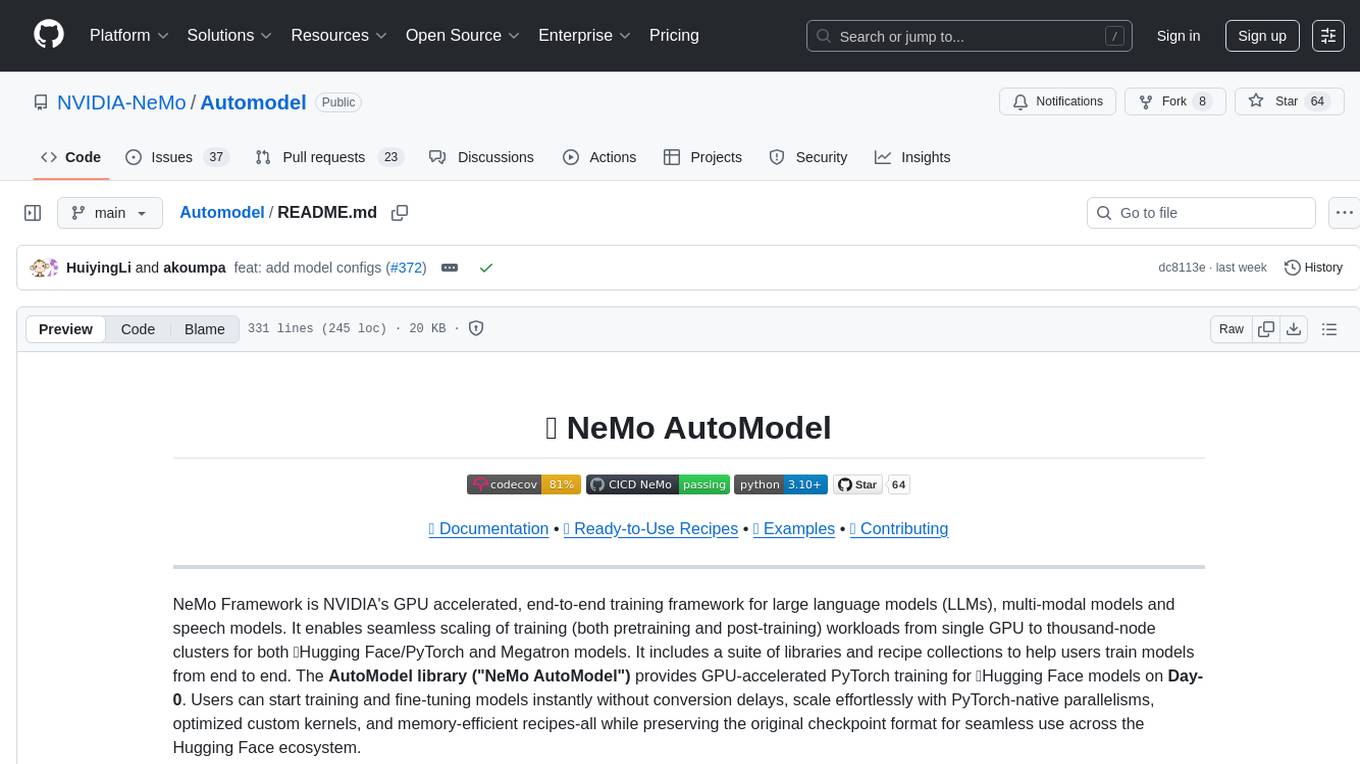Switch to the Security tab
This screenshot has width=1360, height=764.
pos(808,157)
